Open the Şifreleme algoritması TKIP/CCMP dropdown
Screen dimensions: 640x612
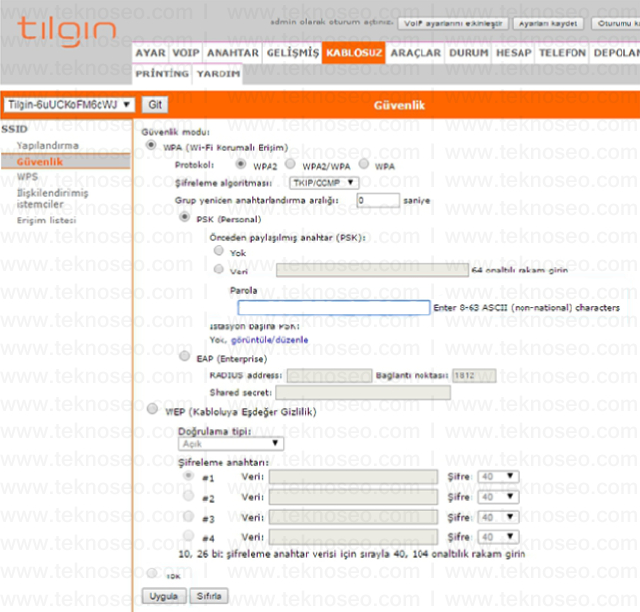(x=324, y=183)
